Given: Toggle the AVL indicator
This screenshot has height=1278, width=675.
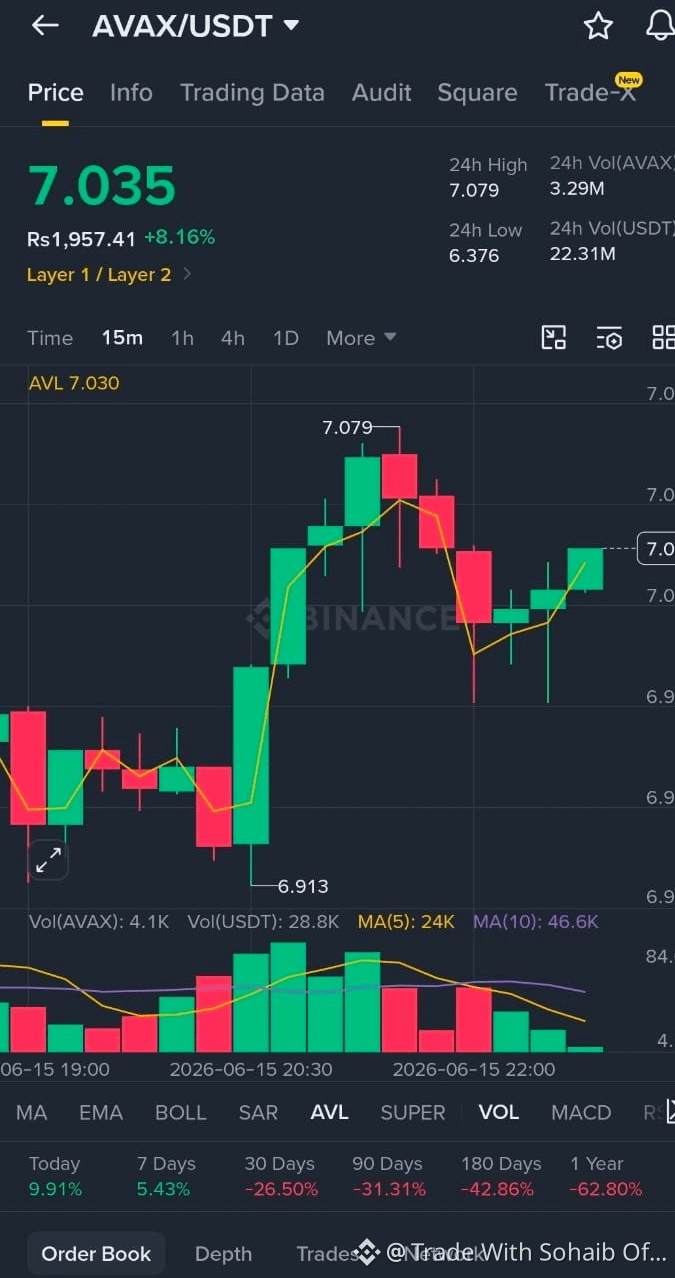Looking at the screenshot, I should (x=329, y=1112).
